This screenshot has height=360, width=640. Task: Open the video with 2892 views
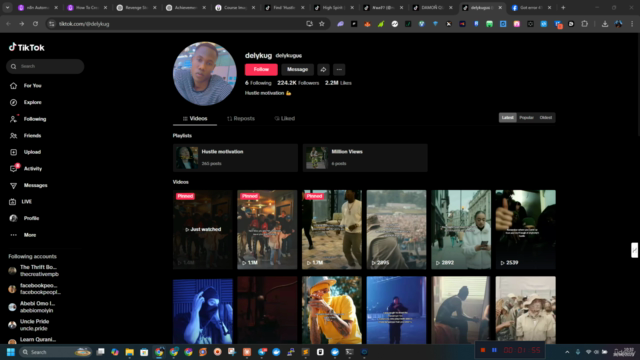pyautogui.click(x=461, y=229)
